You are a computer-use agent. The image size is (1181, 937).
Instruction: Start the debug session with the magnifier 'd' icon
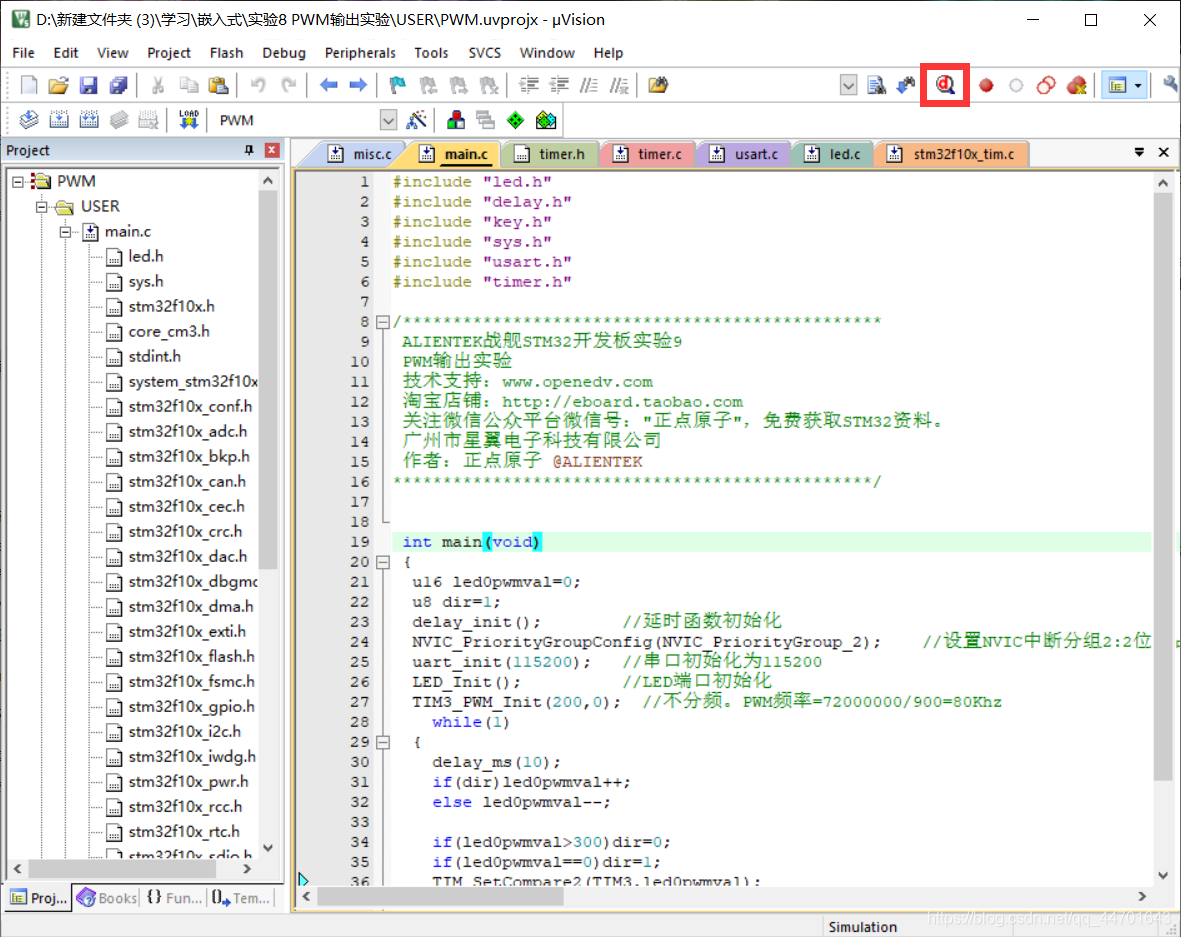944,85
